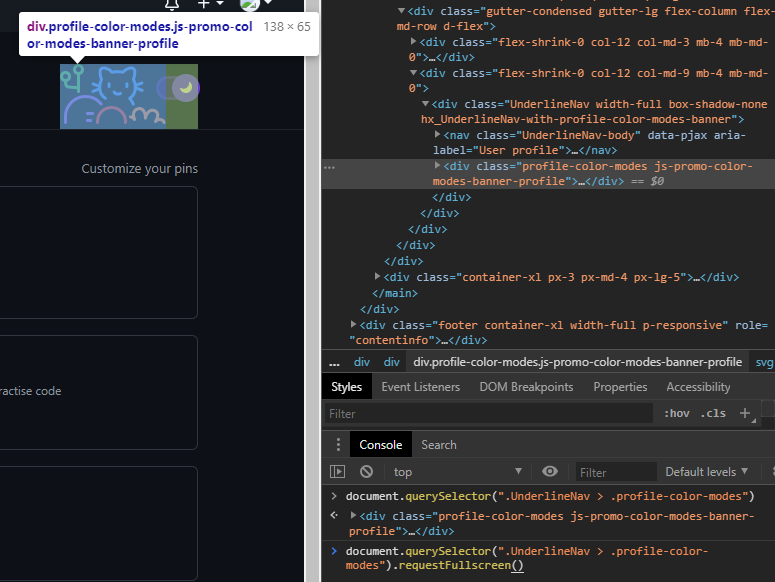
Task: Open the Default levels dropdown
Action: [706, 472]
